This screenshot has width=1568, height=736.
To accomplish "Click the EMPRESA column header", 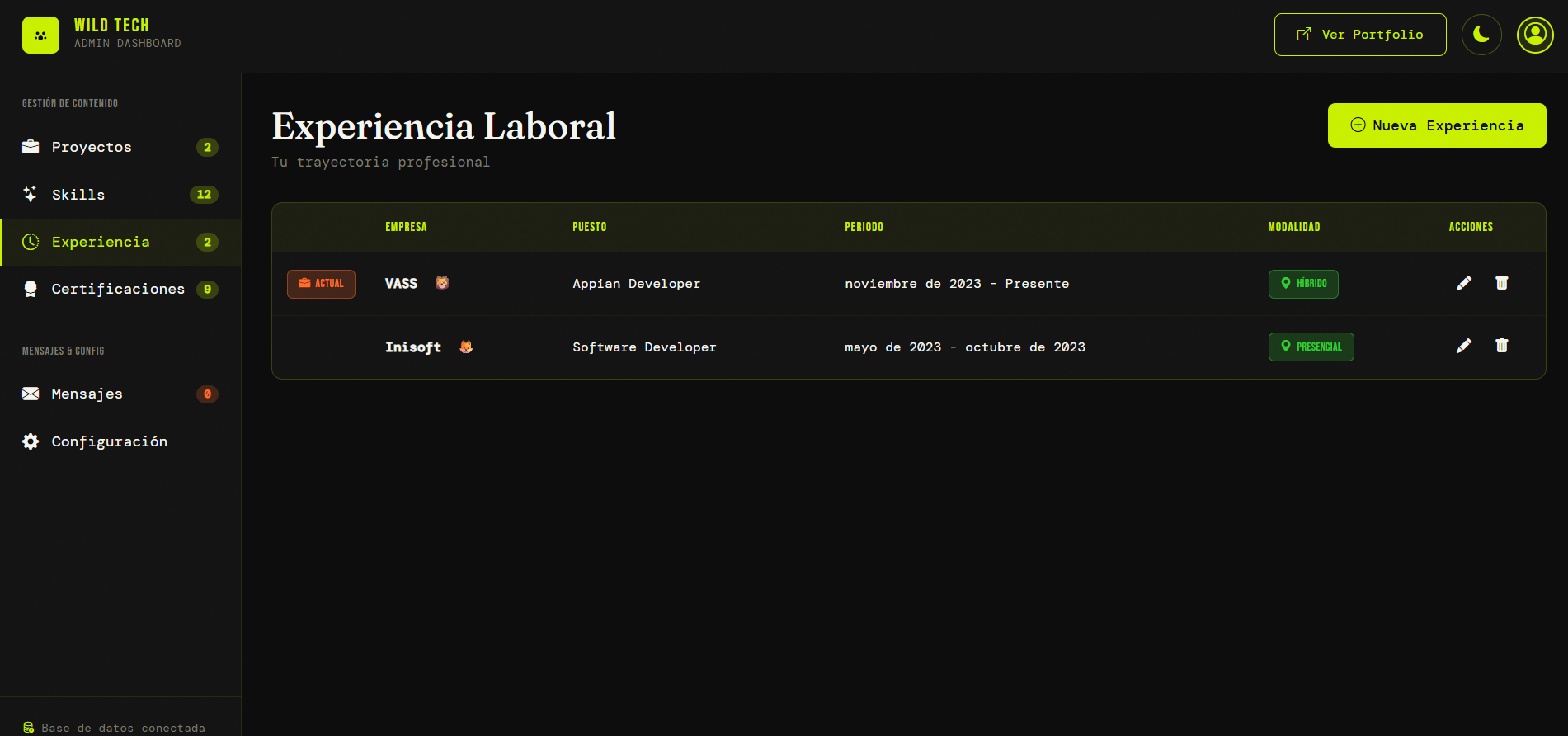I will [406, 227].
